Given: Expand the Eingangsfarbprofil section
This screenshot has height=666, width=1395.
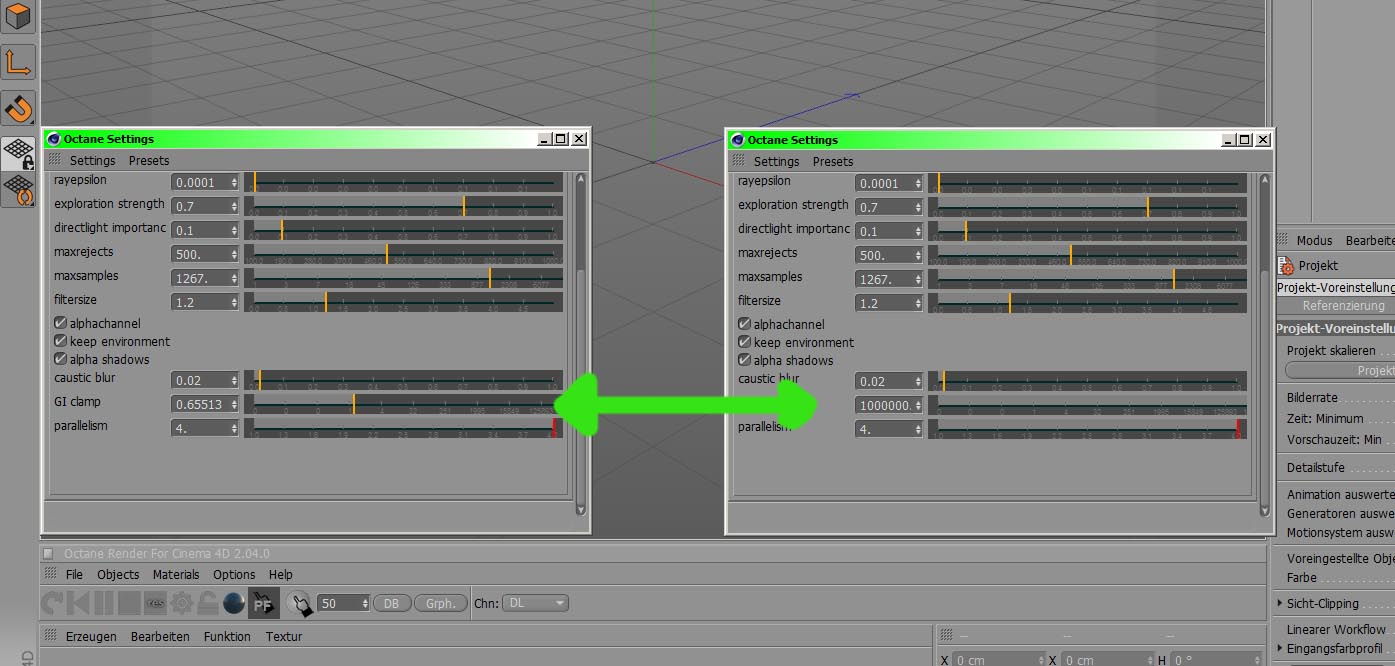Looking at the screenshot, I should point(1279,649).
